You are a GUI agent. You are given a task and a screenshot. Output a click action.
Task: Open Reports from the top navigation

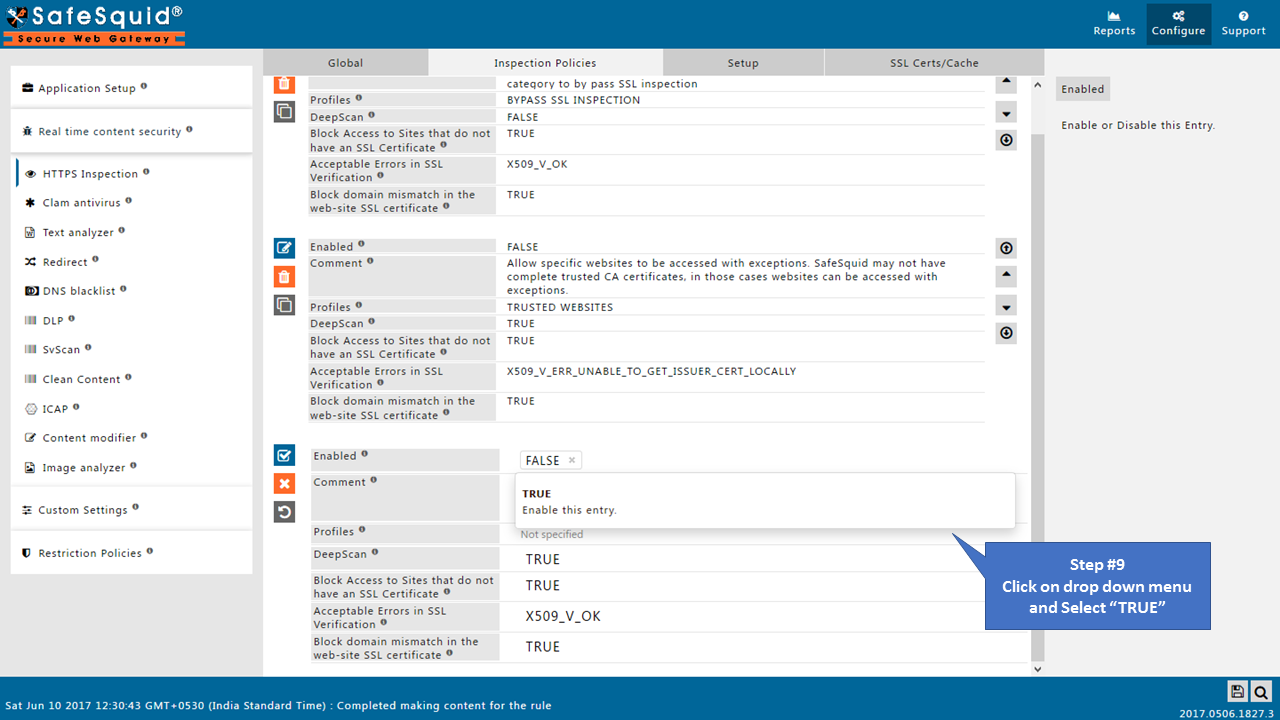point(1114,24)
